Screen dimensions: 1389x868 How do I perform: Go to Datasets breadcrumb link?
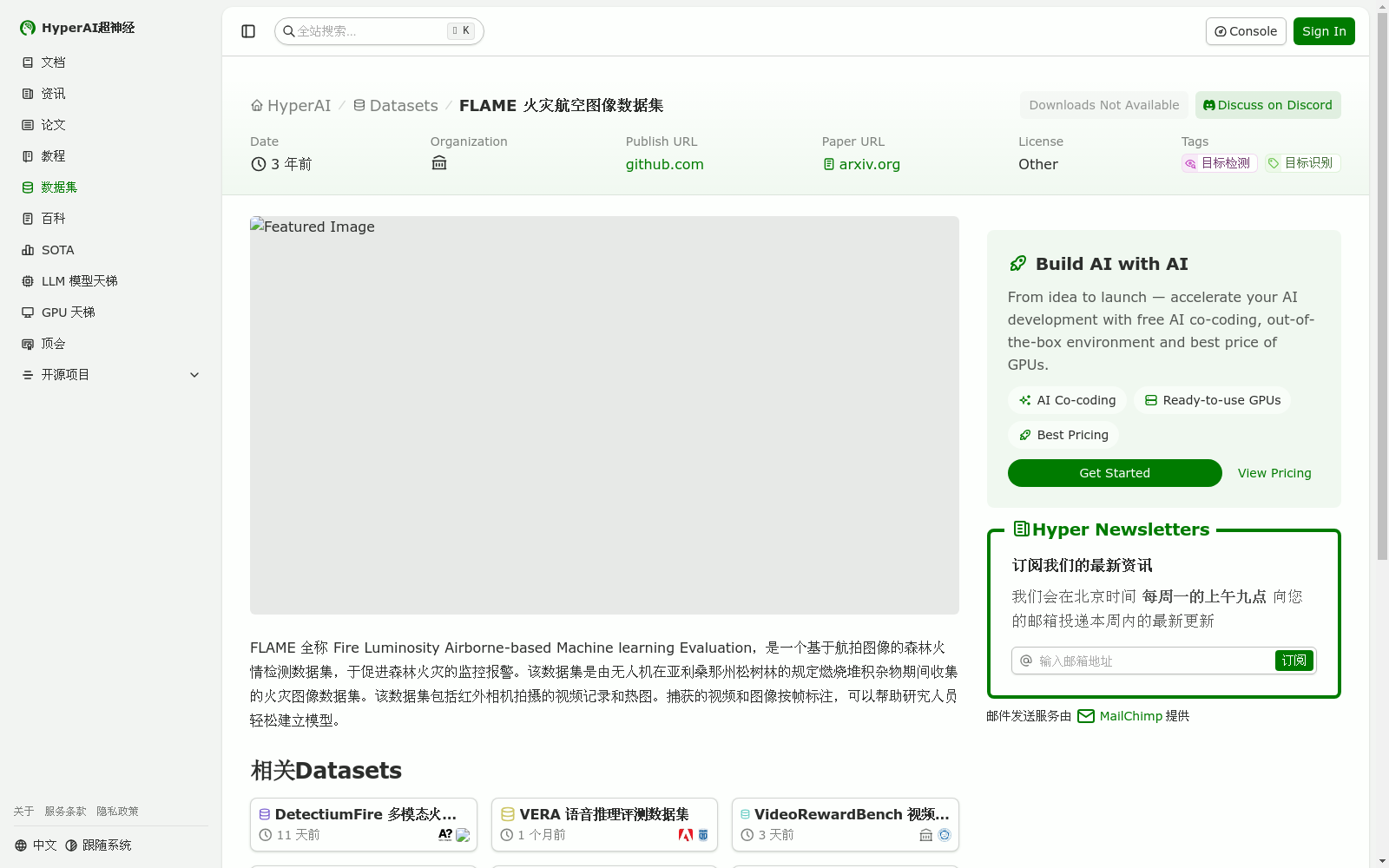(396, 105)
